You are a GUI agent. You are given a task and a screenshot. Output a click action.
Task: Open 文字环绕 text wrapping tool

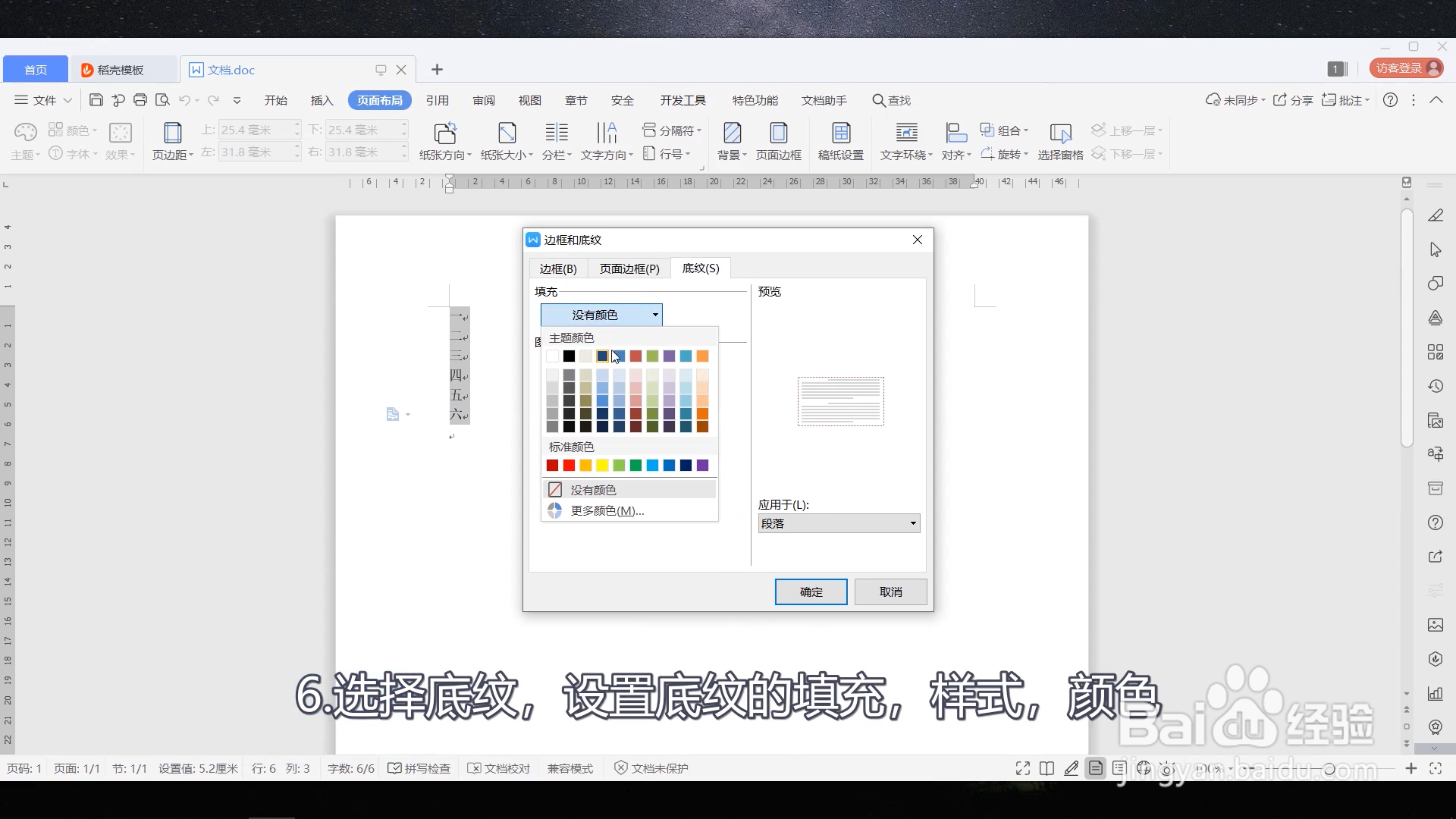906,141
